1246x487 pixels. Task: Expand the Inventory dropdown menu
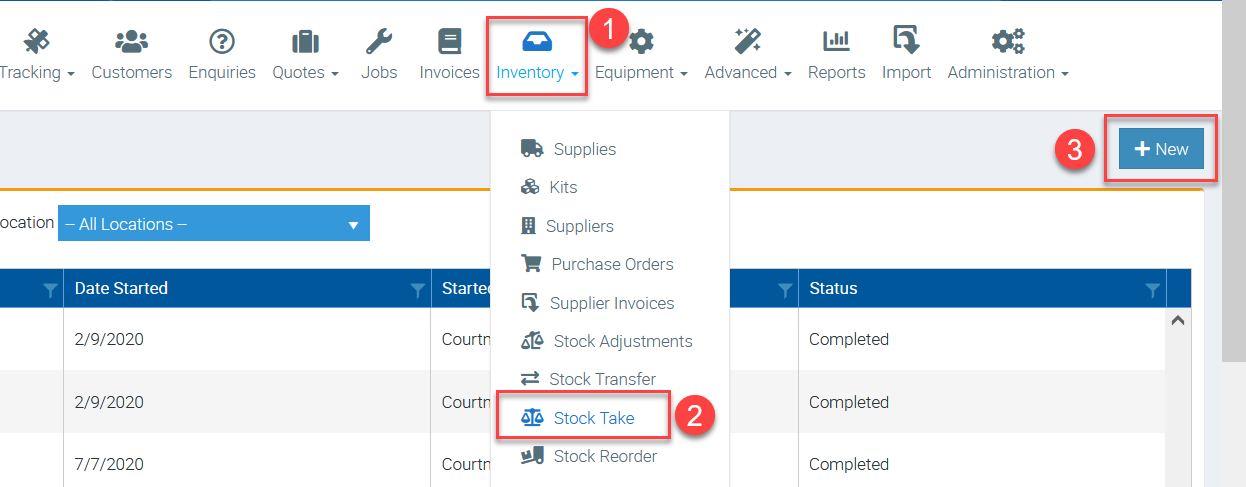pyautogui.click(x=537, y=72)
